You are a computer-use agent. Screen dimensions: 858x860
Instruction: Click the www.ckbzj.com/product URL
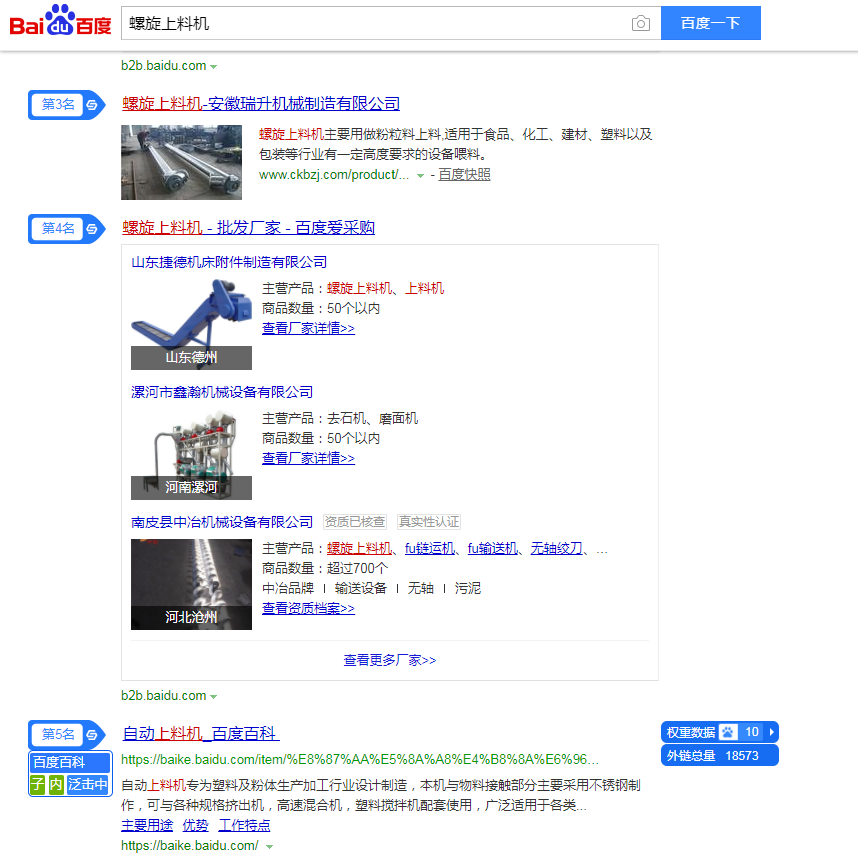click(334, 175)
